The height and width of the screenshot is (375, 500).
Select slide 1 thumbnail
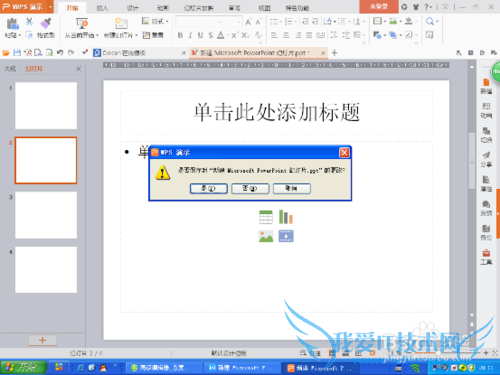tap(46, 106)
